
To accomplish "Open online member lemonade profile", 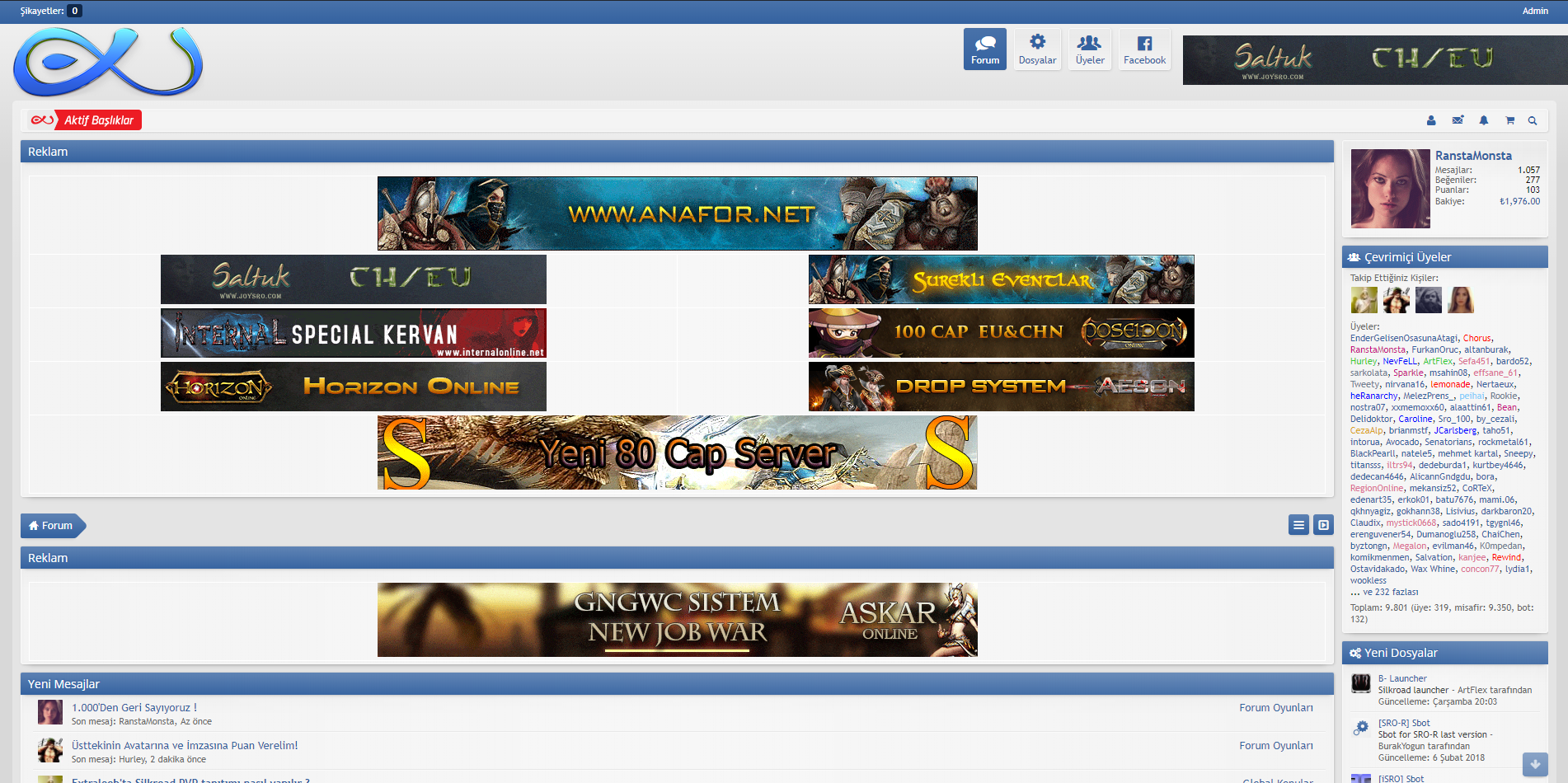I will click(1450, 384).
